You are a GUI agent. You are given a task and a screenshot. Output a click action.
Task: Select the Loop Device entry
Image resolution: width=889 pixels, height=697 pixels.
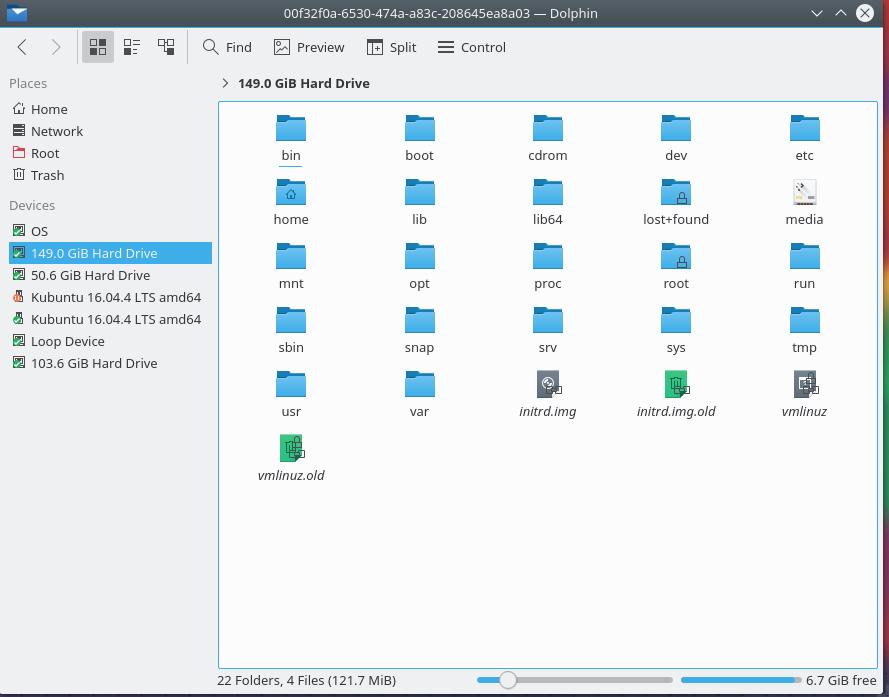pos(67,341)
